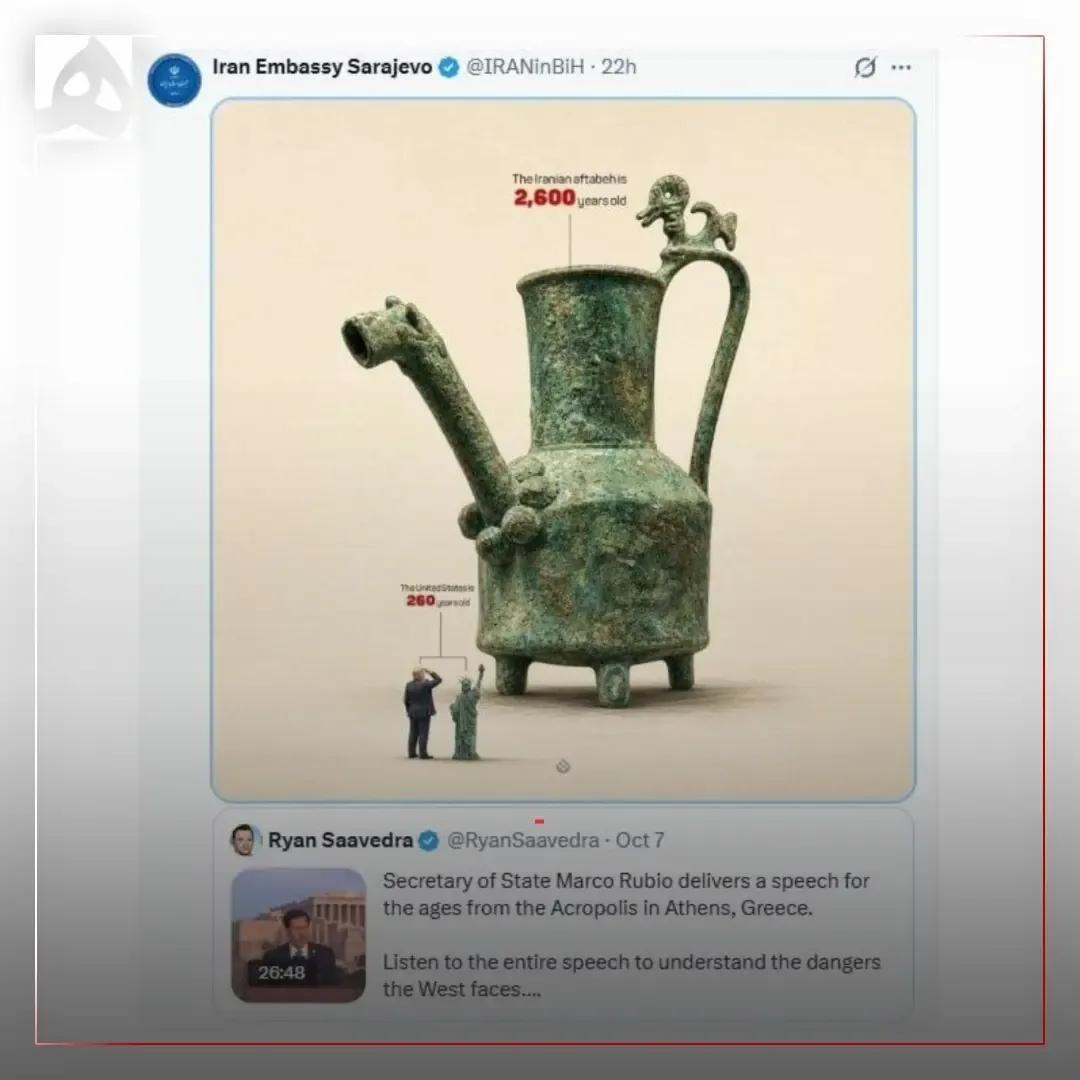Open the Iran Embassy Sarajevo display name
The width and height of the screenshot is (1080, 1080).
pyautogui.click(x=322, y=67)
